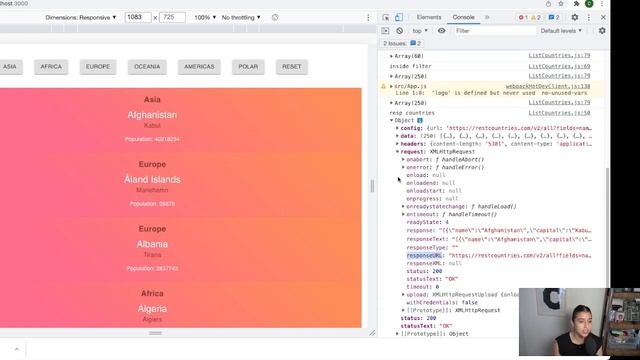Image resolution: width=640 pixels, height=360 pixels.
Task: Click the Afghanistan country name
Action: [x=152, y=115]
